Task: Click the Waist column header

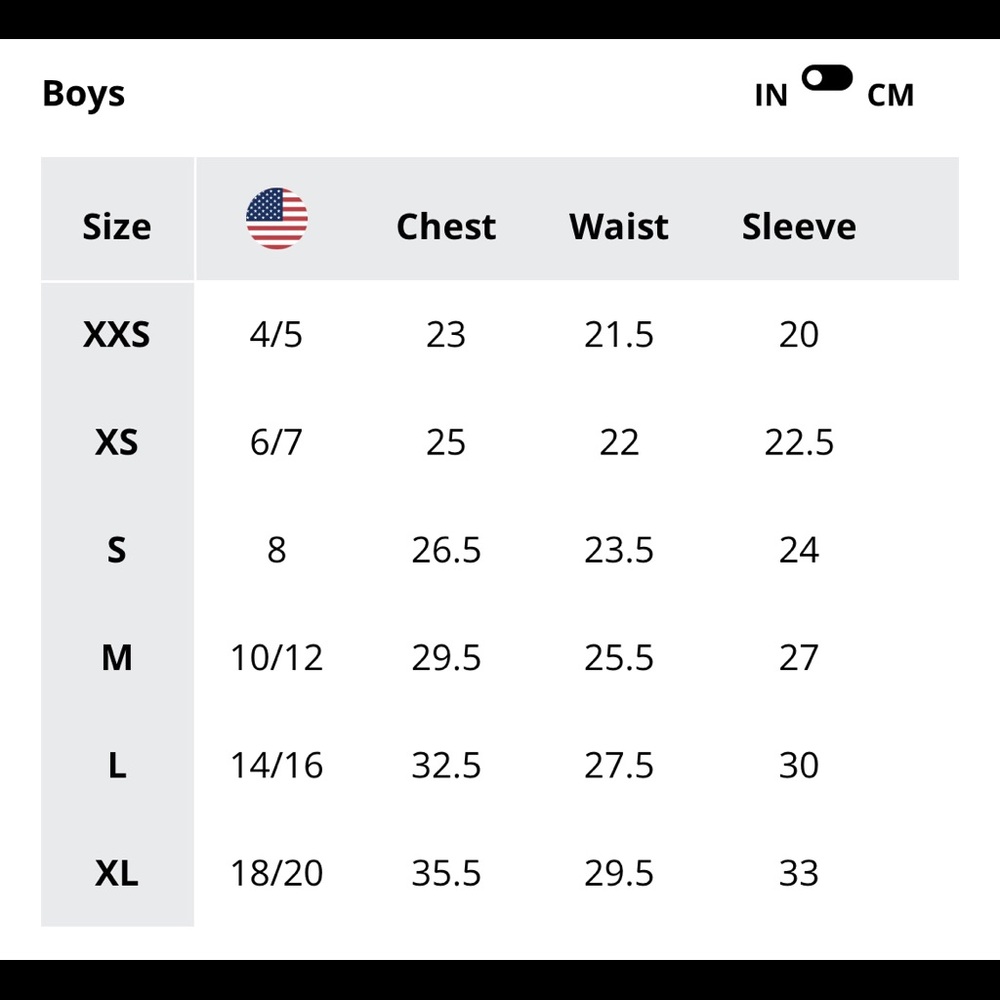Action: [x=619, y=227]
